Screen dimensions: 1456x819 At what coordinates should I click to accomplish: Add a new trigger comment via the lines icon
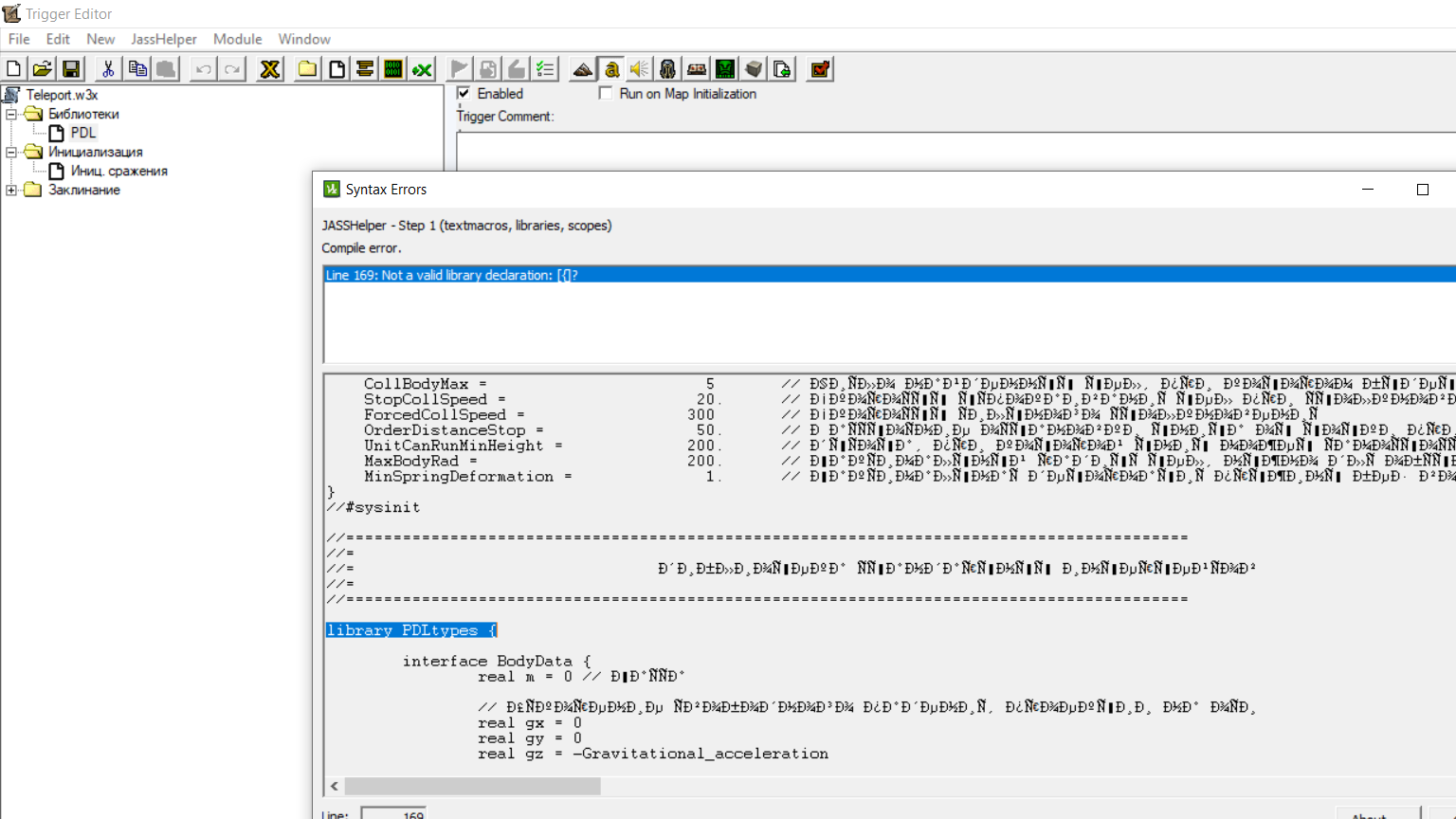[365, 69]
